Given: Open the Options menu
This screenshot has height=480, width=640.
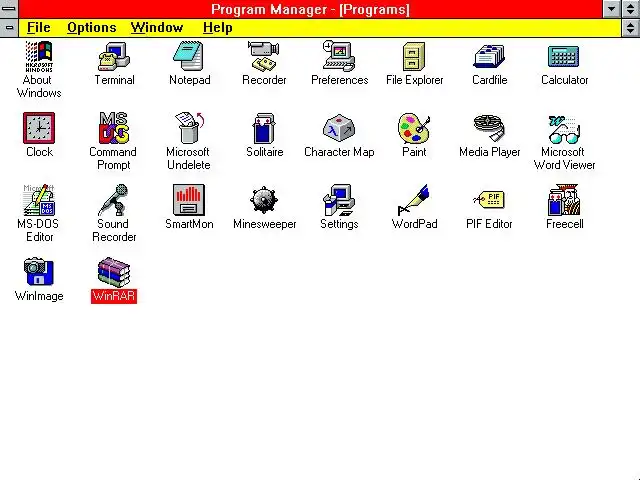Looking at the screenshot, I should [x=91, y=27].
